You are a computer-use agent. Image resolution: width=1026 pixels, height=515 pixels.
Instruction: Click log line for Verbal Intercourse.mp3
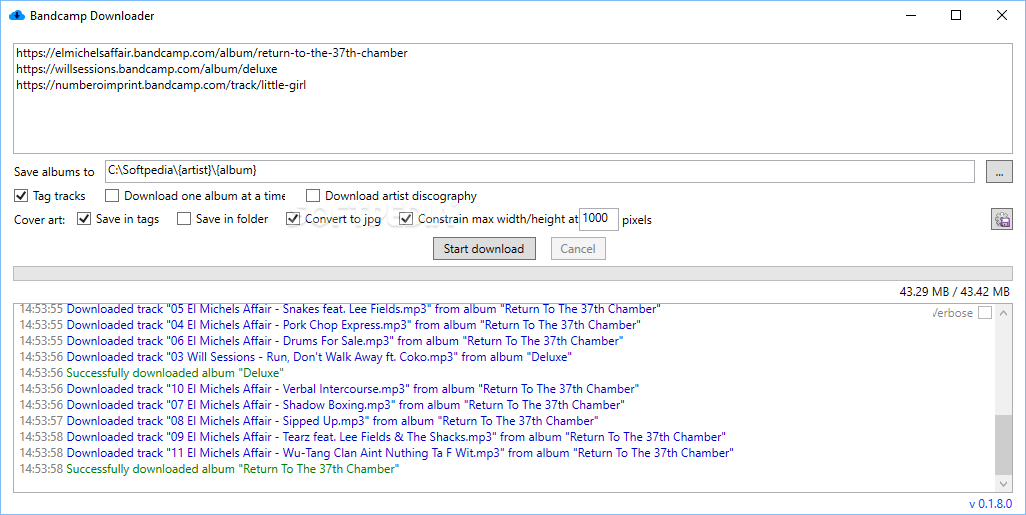point(329,389)
